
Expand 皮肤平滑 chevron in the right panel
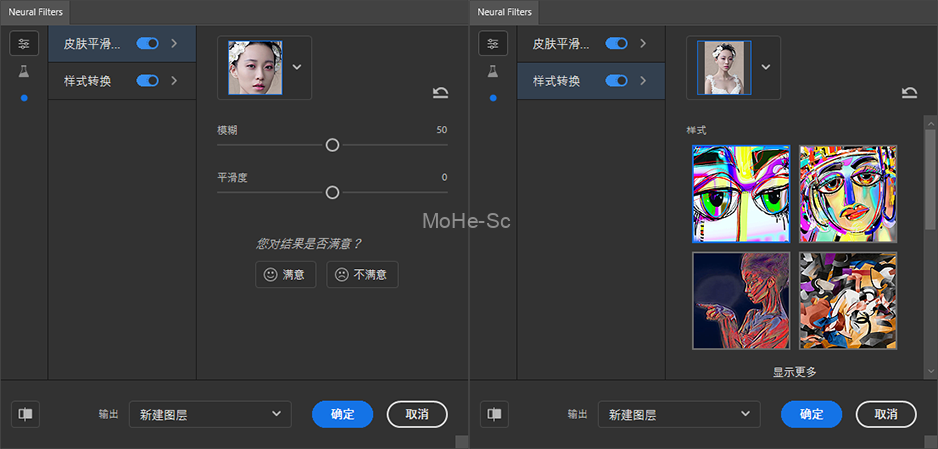643,43
